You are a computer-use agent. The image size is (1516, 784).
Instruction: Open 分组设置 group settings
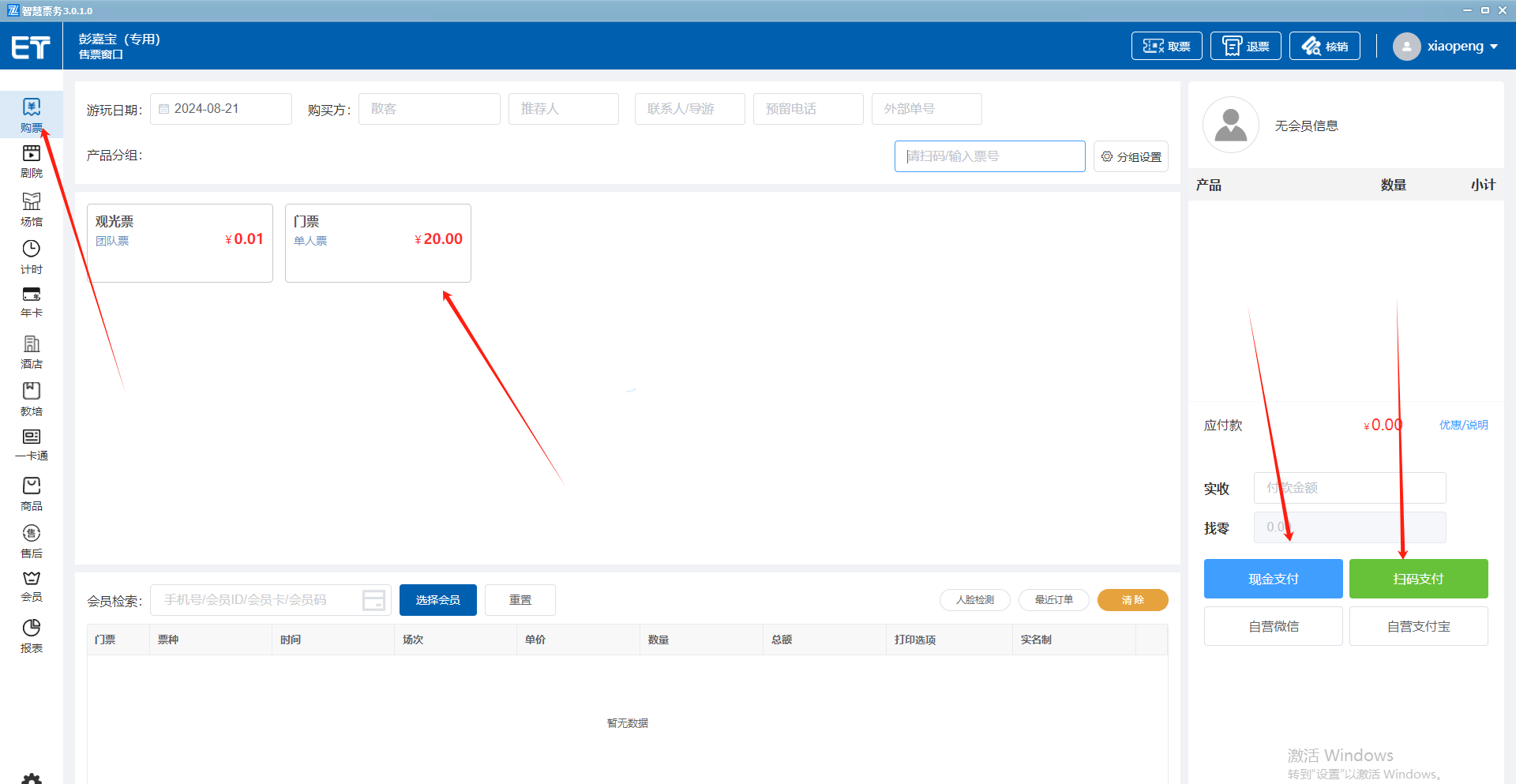click(x=1131, y=156)
